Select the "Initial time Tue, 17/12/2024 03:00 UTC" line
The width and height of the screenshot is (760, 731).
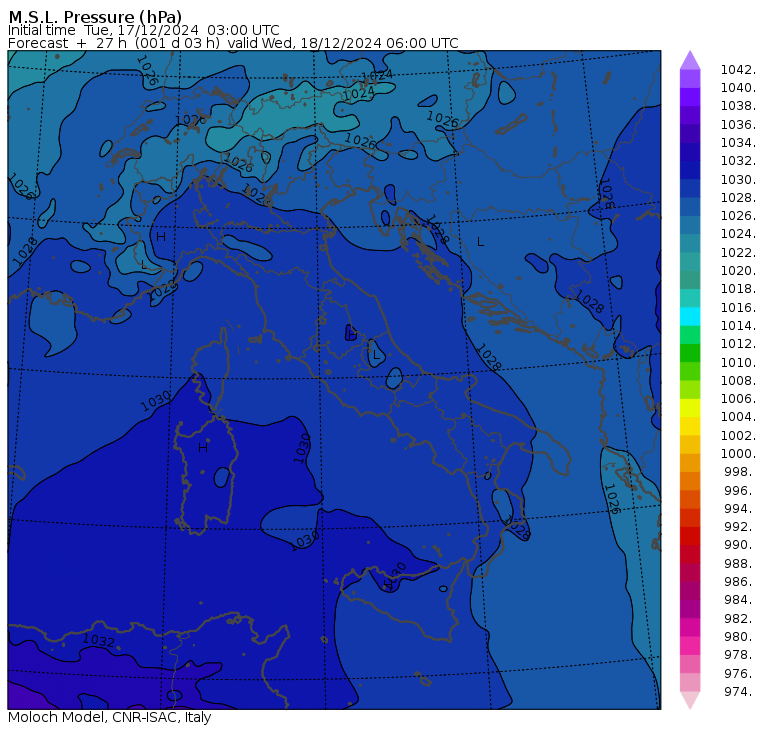(x=143, y=30)
